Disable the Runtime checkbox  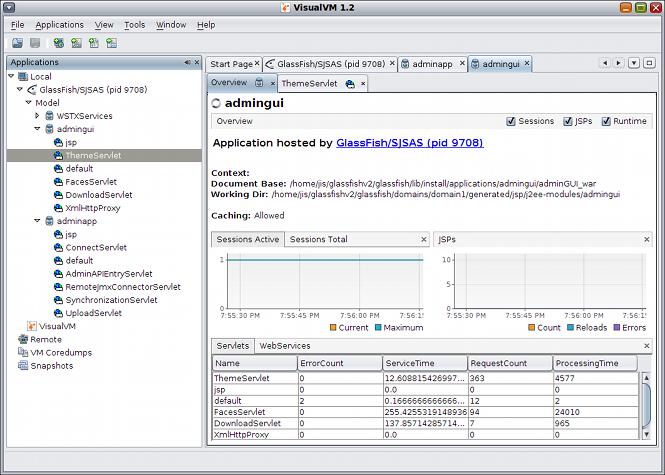(606, 122)
